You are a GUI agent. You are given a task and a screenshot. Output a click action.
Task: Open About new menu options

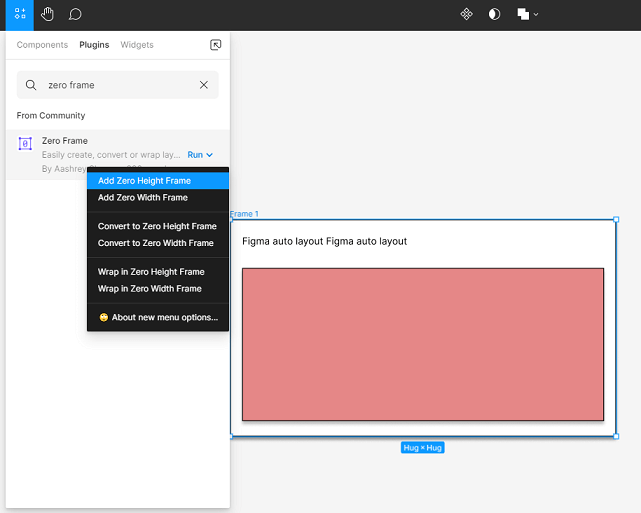(158, 317)
